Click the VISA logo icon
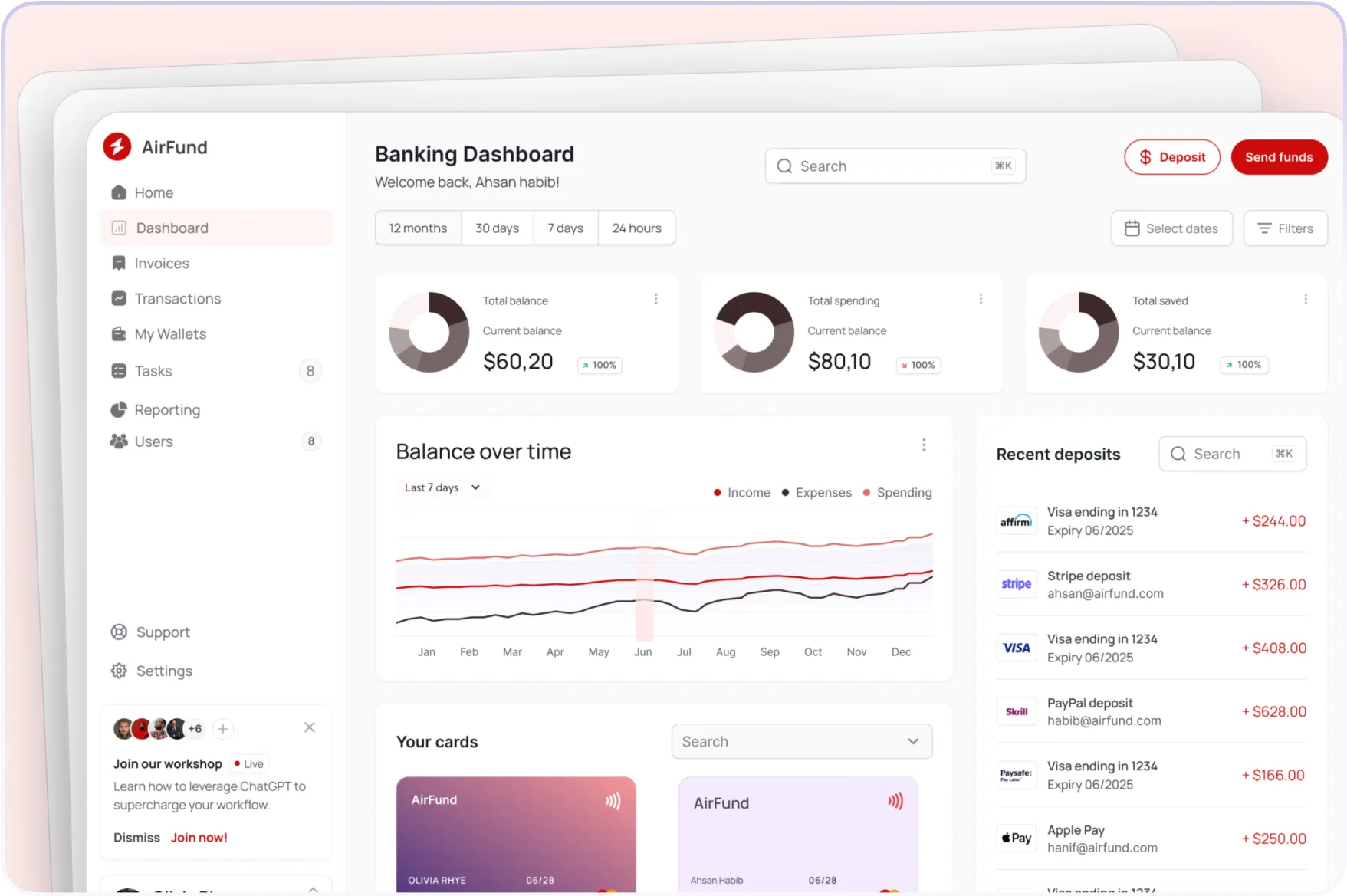Screen dimensions: 1347x896 click(x=1016, y=648)
